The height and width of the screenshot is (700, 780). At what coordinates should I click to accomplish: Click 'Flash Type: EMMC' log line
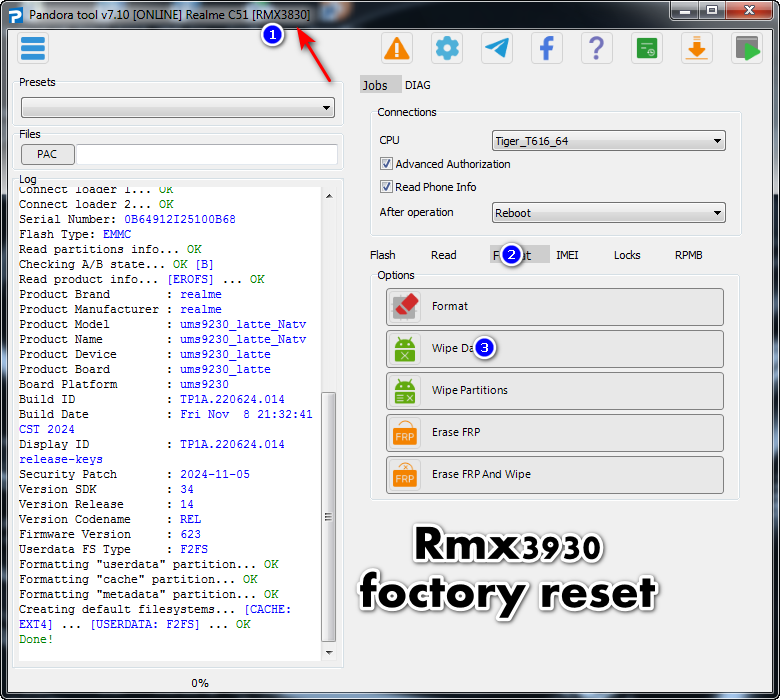pyautogui.click(x=75, y=234)
